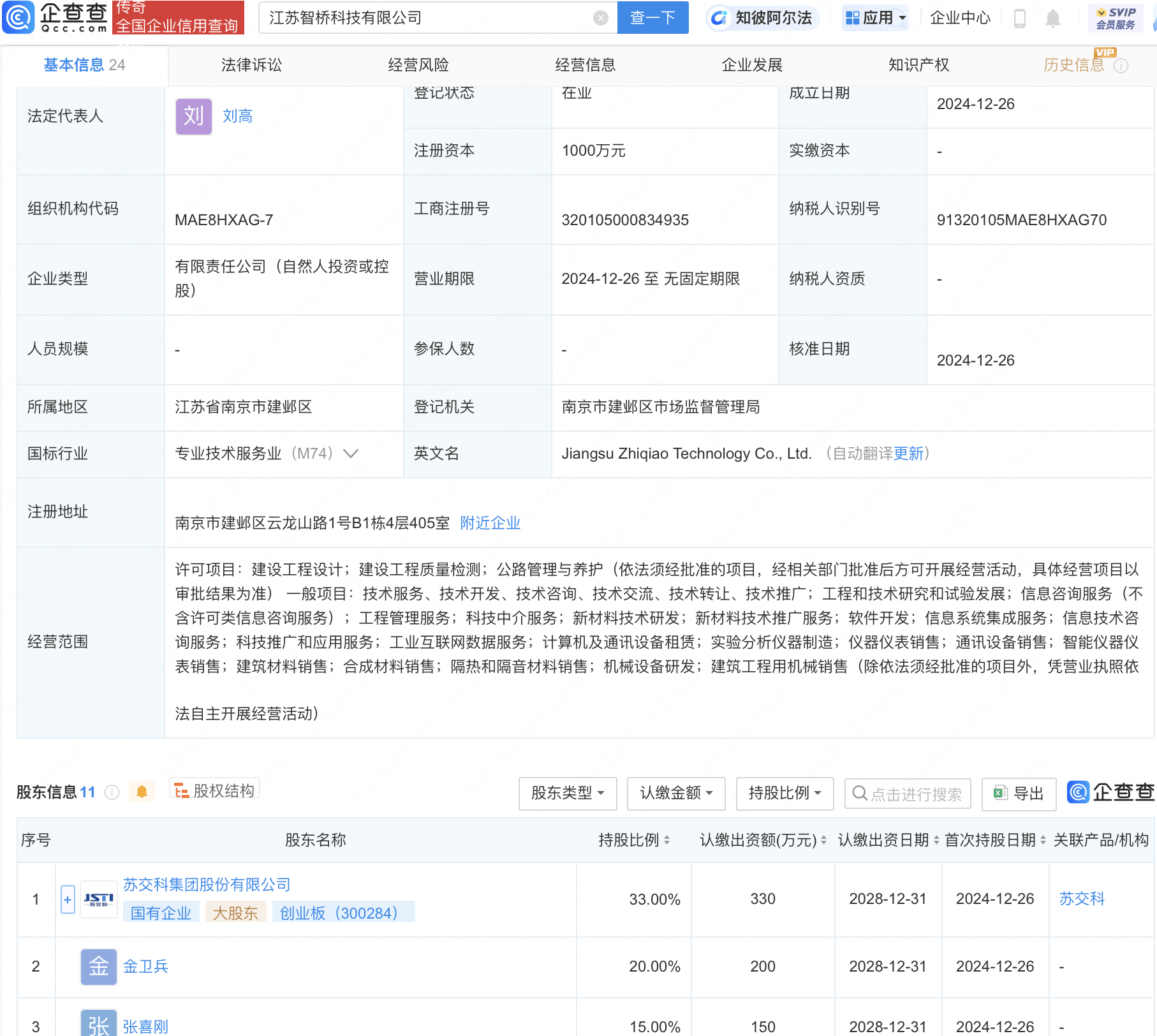Open notifications bell in top bar

pyautogui.click(x=1052, y=18)
